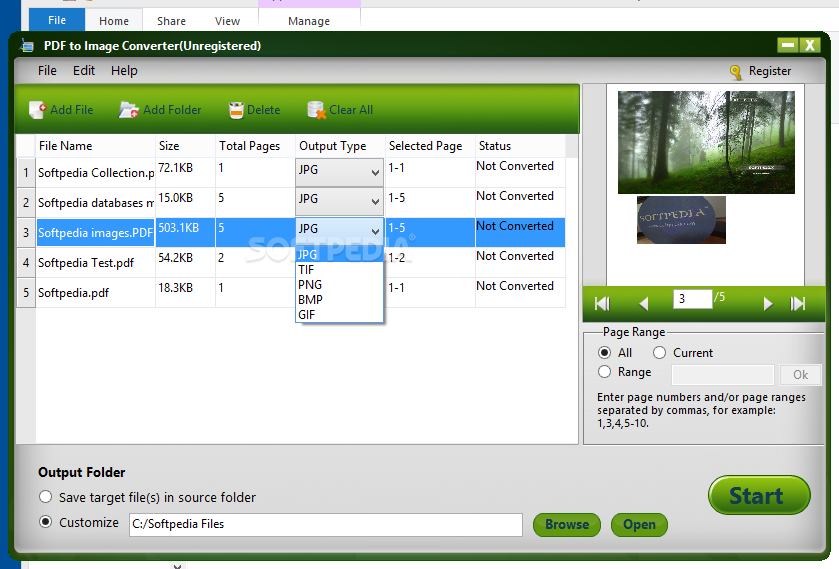The image size is (839, 569).
Task: Click the Size column header
Action: 185,146
